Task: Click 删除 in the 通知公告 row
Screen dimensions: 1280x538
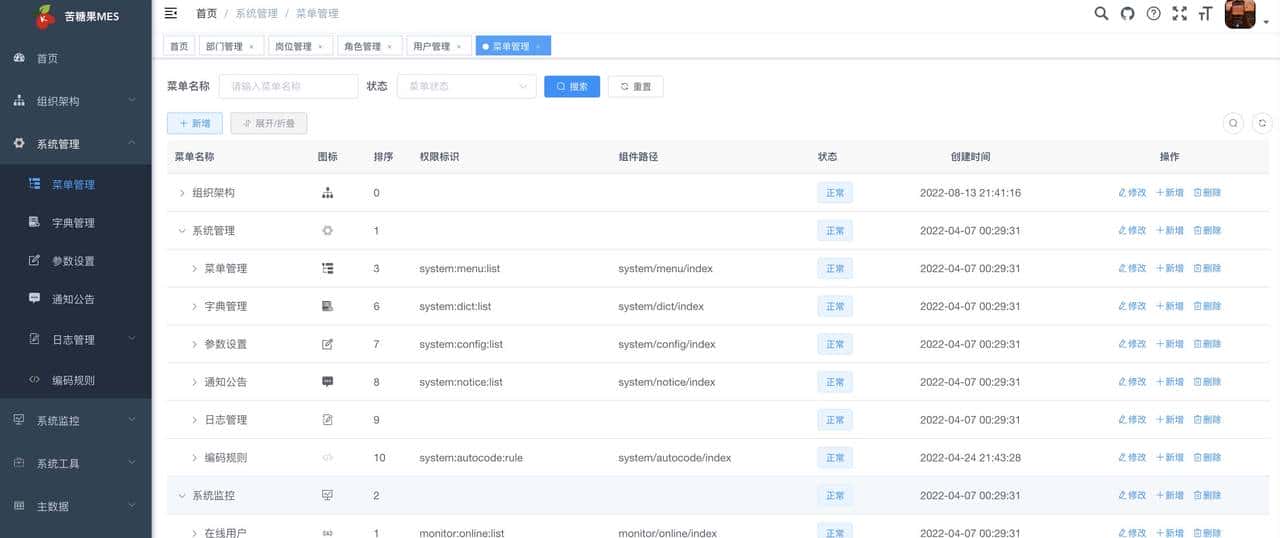Action: [1207, 382]
